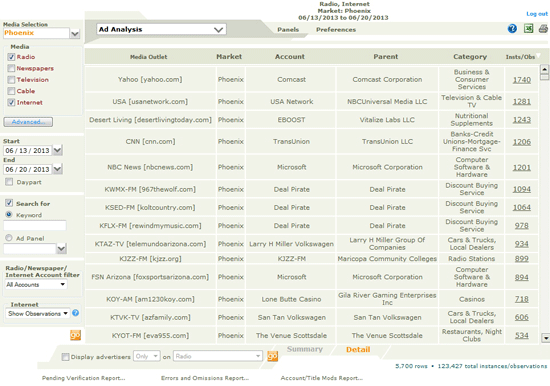Open the Preferences tab

[x=336, y=29]
